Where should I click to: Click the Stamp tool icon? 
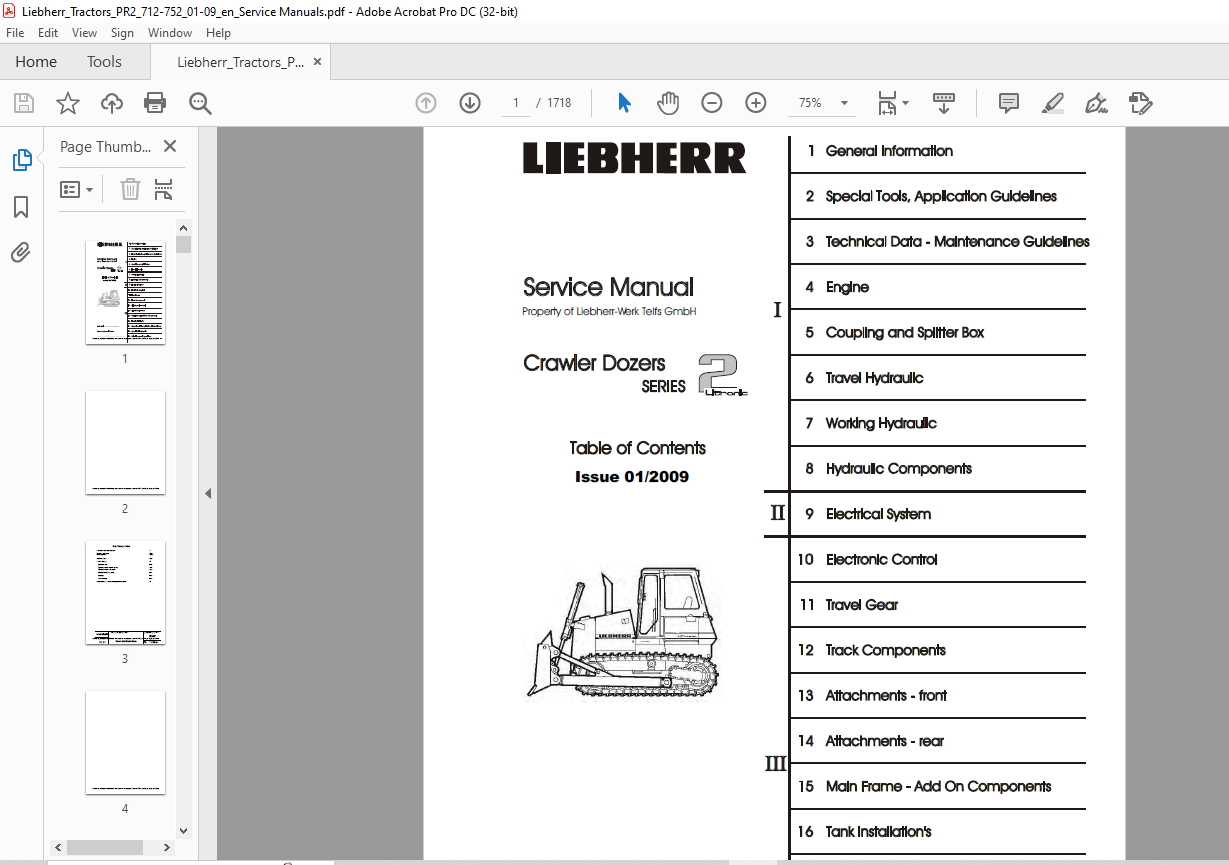pos(1141,103)
